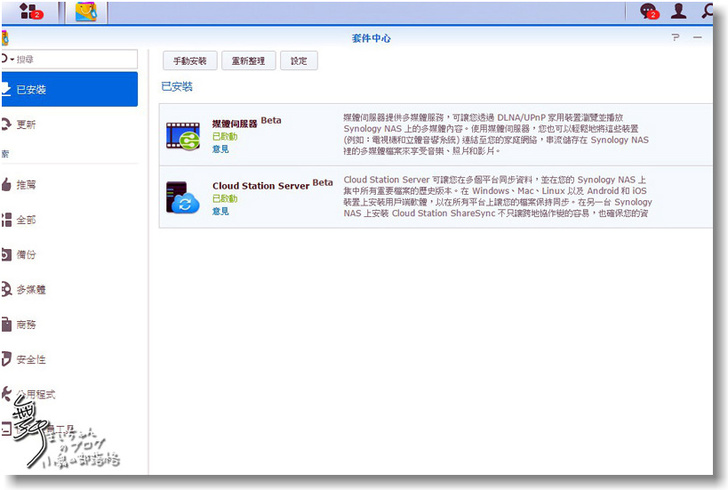728x490 pixels.
Task: Click into the 搜尋 search field
Action: click(75, 60)
